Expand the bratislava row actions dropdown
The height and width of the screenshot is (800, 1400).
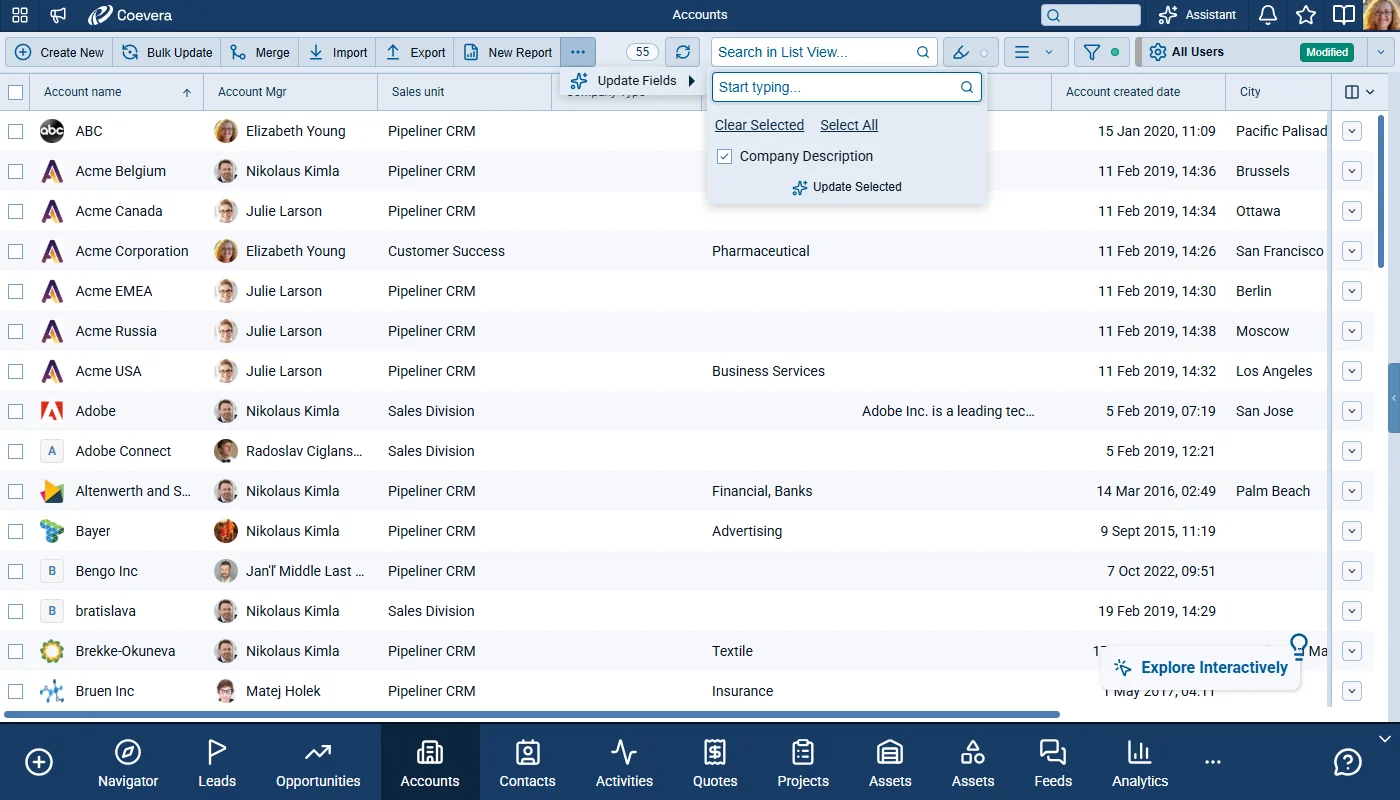click(x=1352, y=611)
